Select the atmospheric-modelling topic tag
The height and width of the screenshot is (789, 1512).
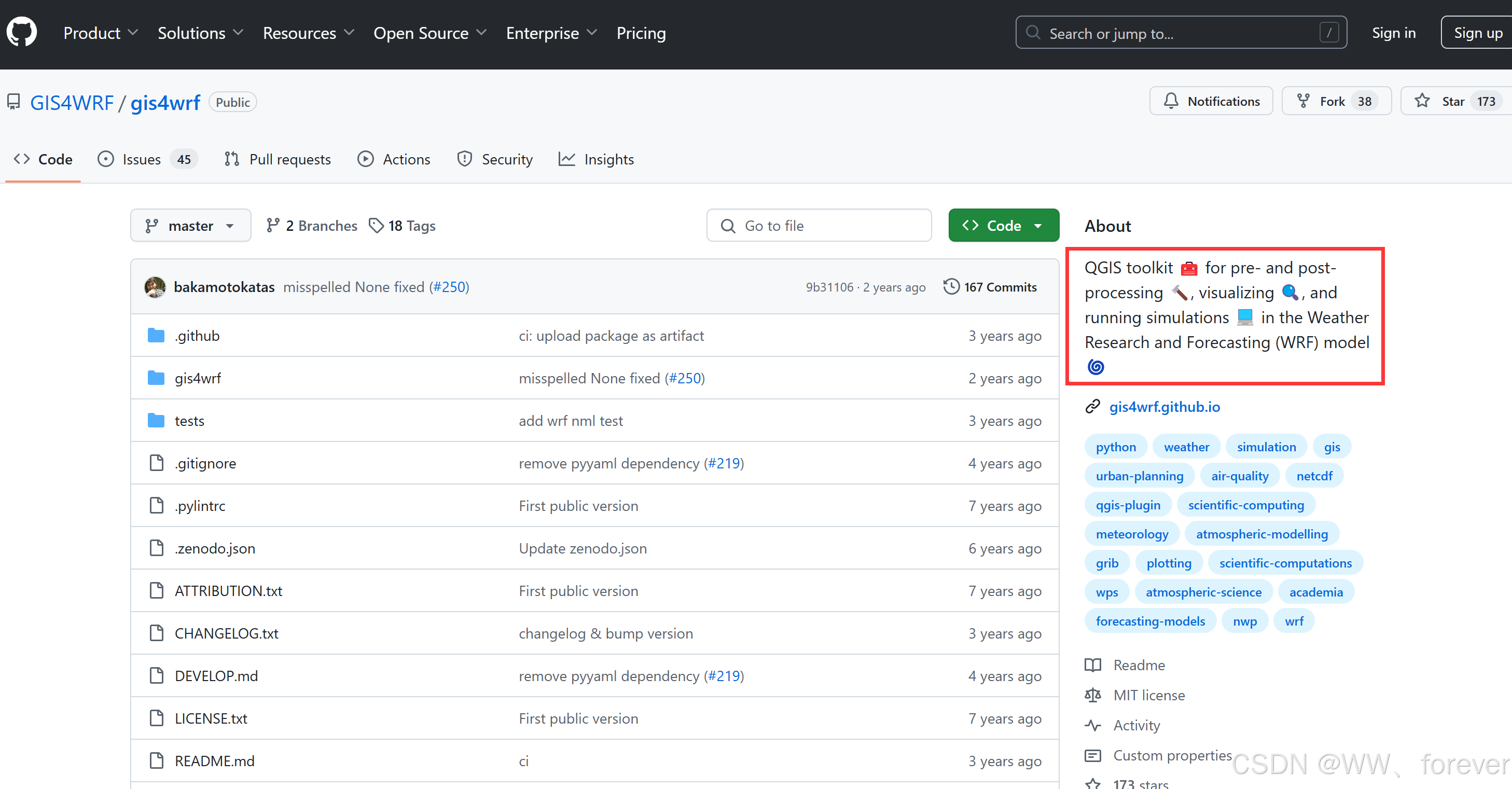1261,534
